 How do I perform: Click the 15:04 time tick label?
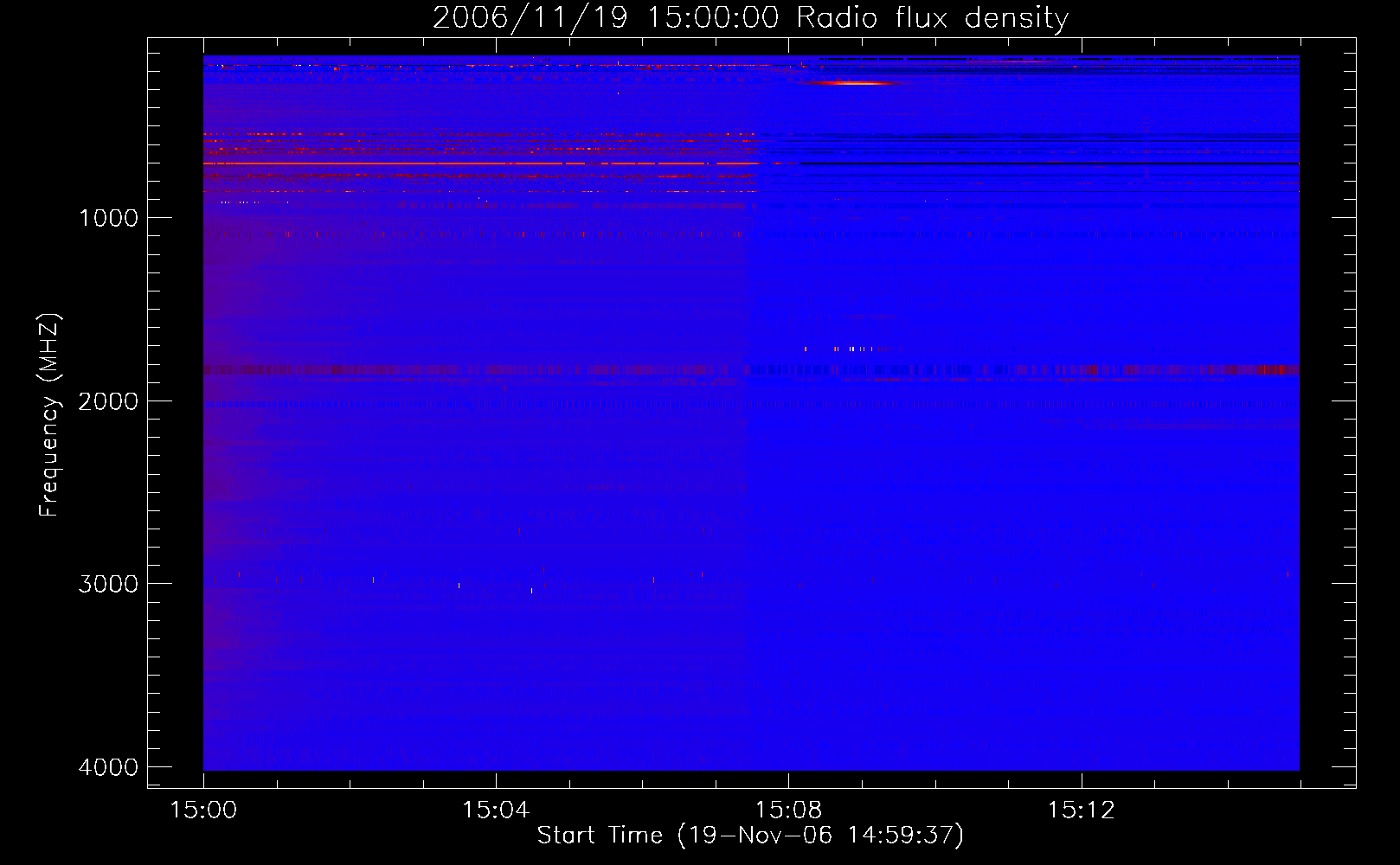[496, 811]
